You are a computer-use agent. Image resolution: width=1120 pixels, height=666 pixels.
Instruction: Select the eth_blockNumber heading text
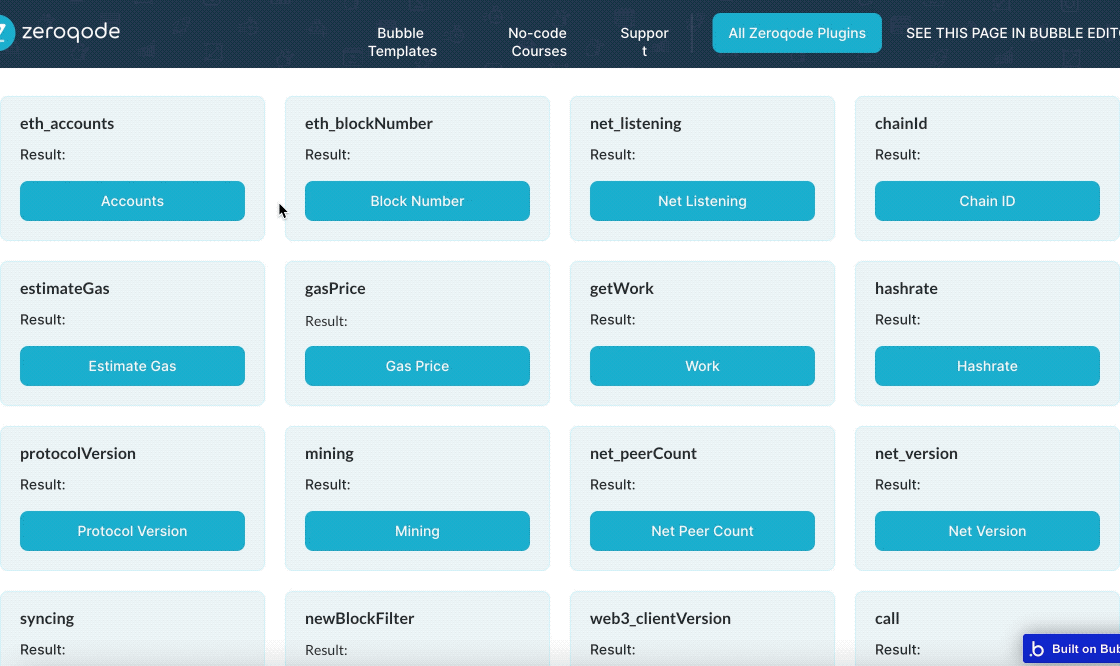[x=369, y=123]
